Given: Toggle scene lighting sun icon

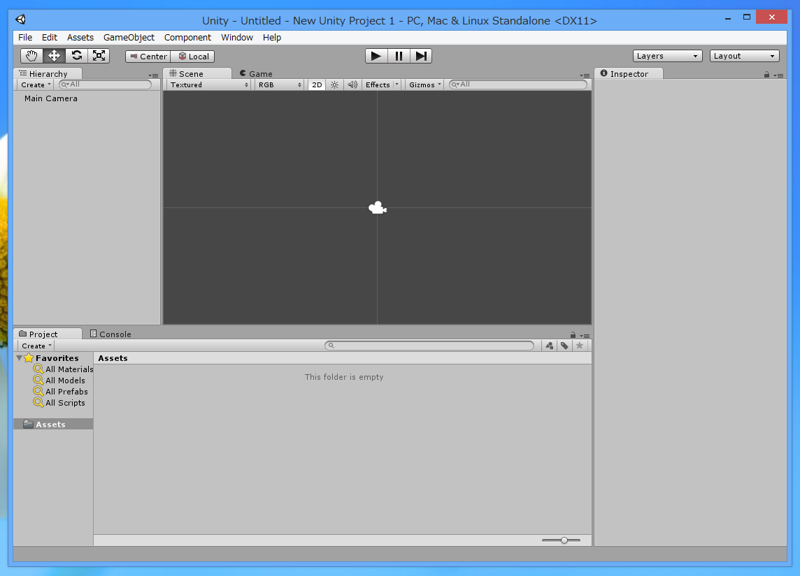Looking at the screenshot, I should pos(334,85).
